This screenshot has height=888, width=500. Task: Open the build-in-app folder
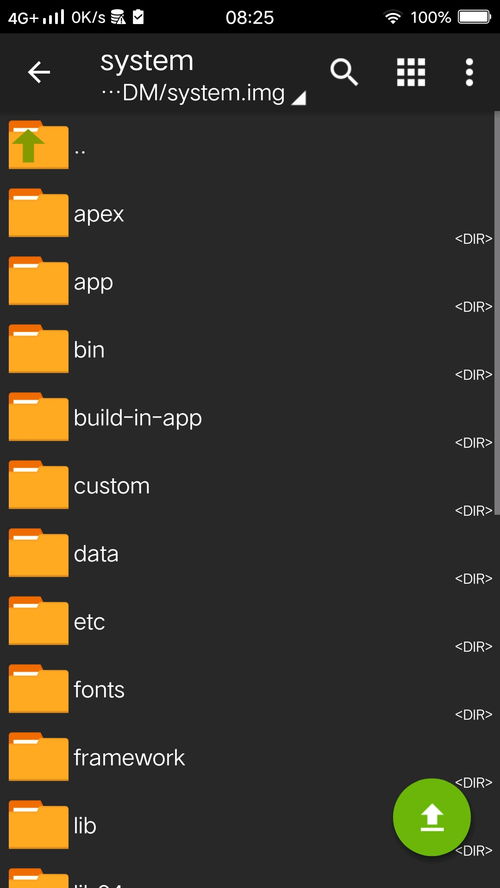(250, 418)
